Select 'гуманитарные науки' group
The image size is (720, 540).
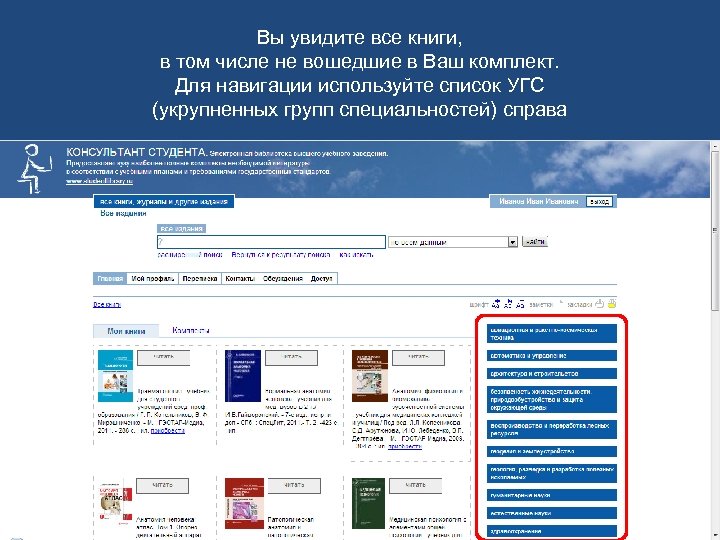coord(551,495)
